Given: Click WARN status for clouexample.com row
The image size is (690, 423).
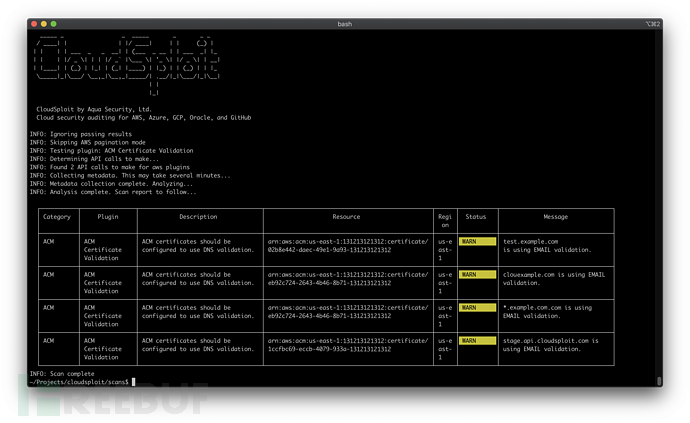Looking at the screenshot, I should [x=477, y=274].
